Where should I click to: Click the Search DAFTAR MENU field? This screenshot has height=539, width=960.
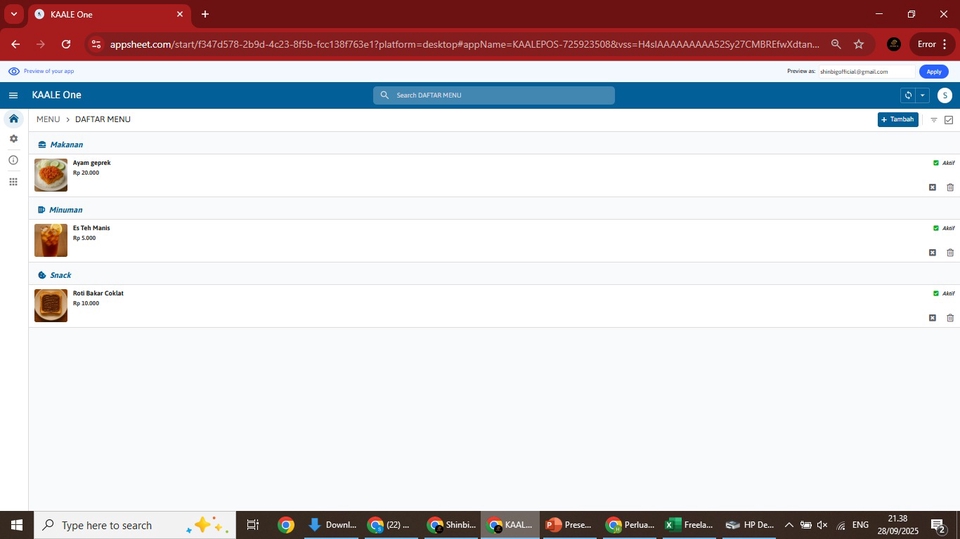click(x=494, y=95)
